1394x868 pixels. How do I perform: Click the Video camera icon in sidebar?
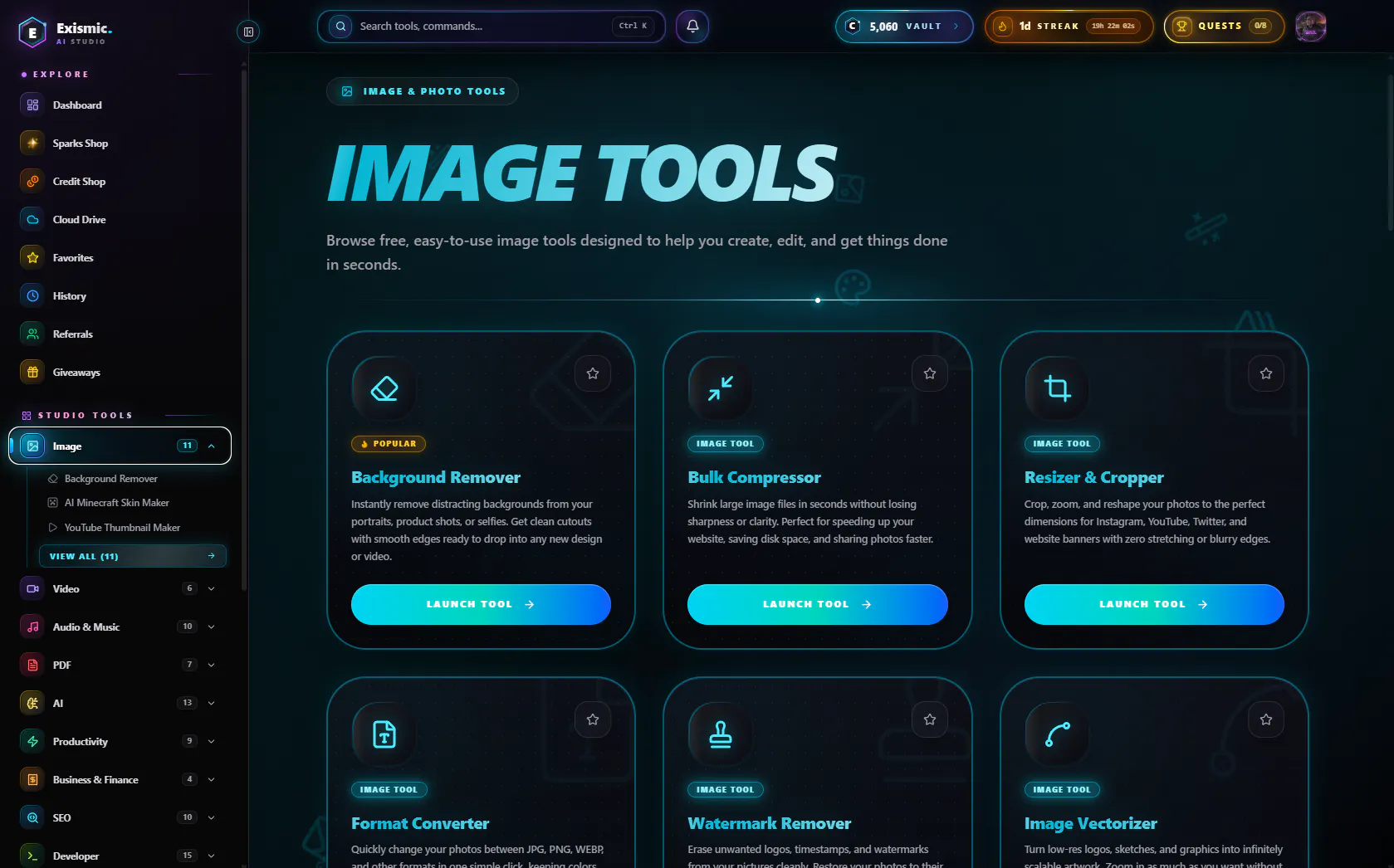32,589
